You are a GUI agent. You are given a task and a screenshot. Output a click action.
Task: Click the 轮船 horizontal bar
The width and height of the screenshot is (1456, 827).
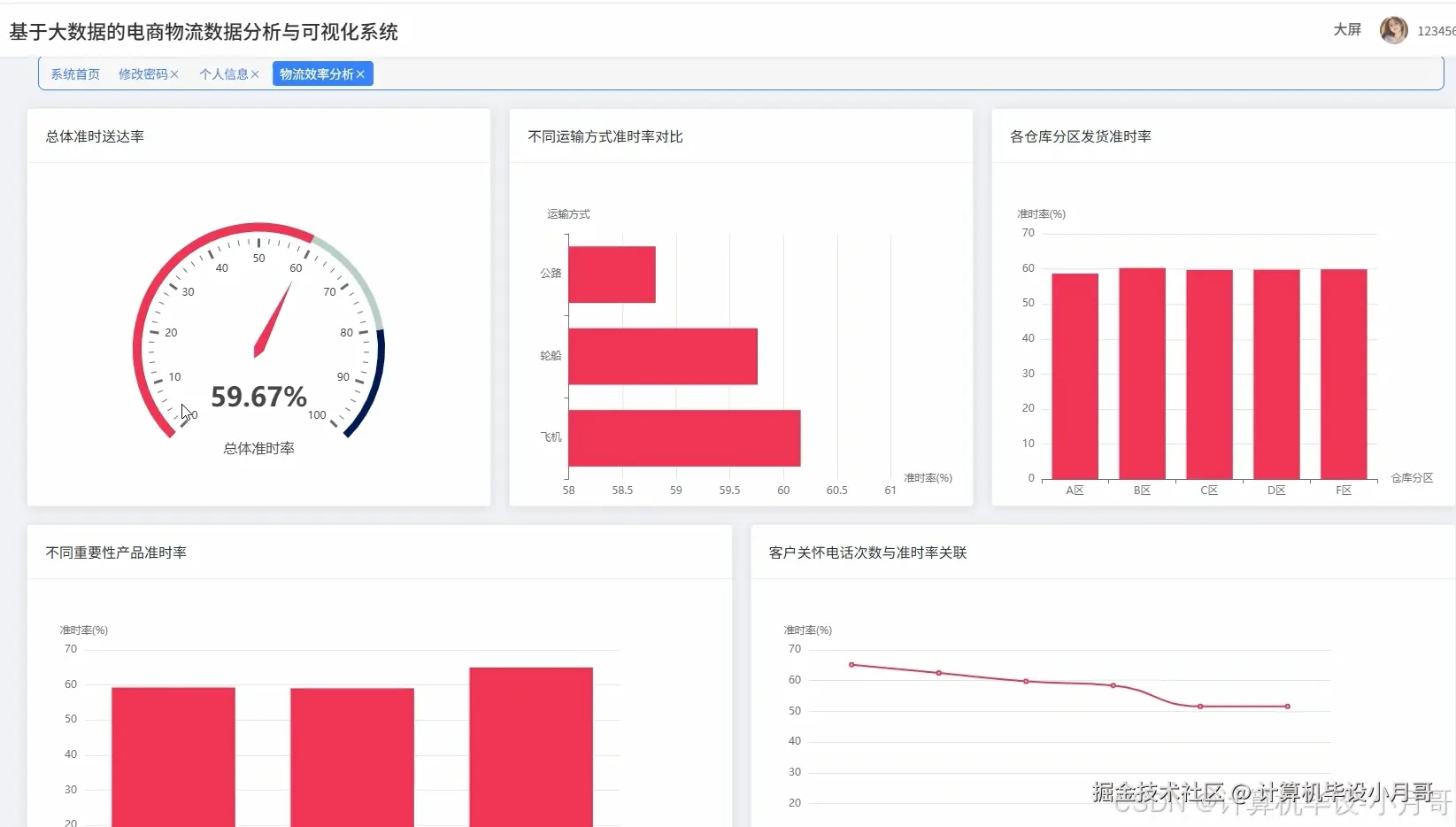(x=663, y=356)
